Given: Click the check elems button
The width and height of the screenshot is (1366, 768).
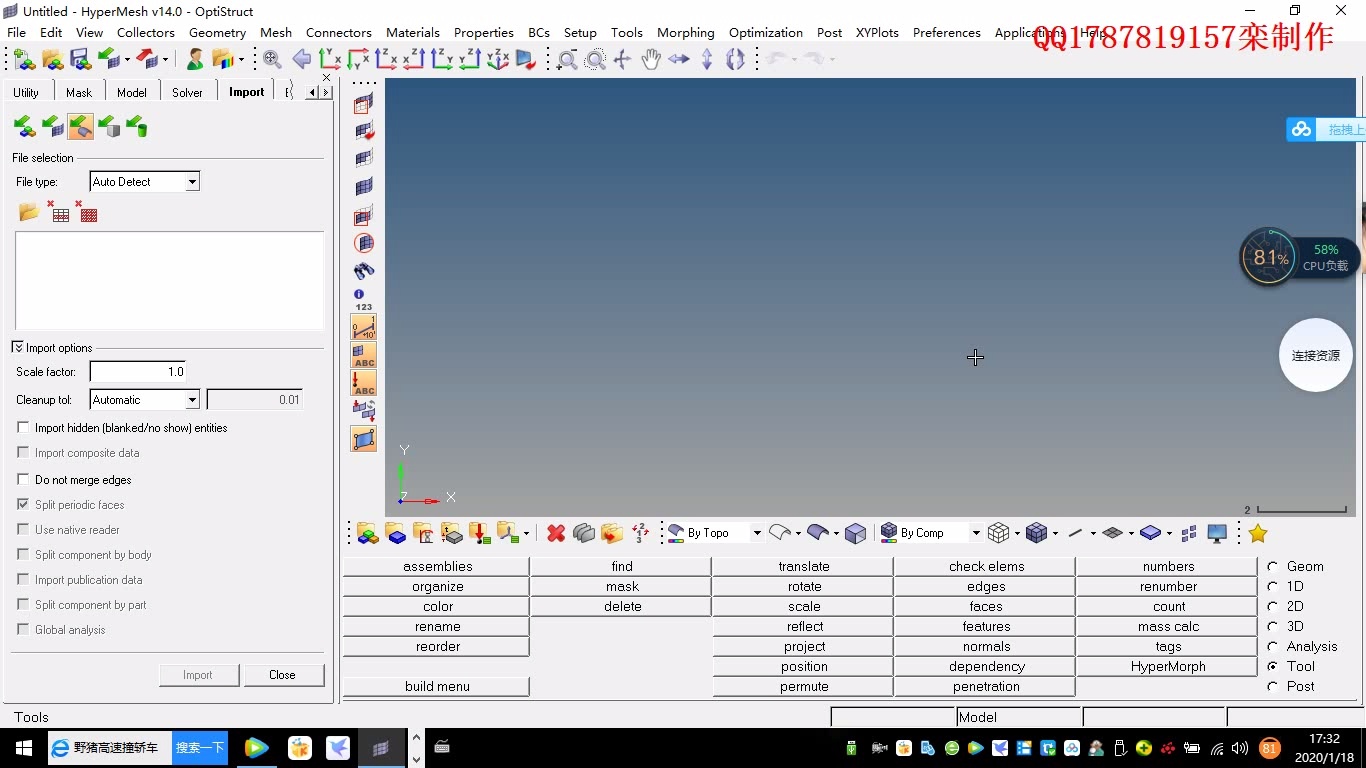Looking at the screenshot, I should [x=985, y=566].
